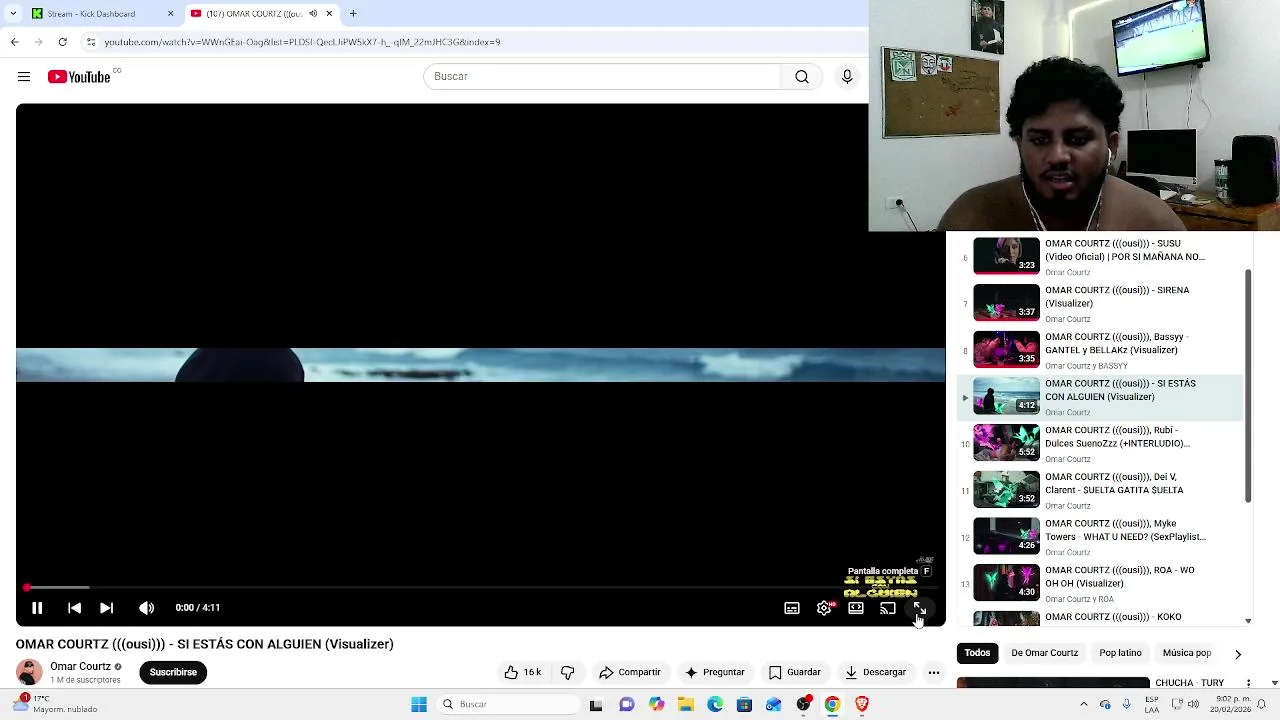Select the SI ESTÁS CON ALGUIEN playlist row

coord(1100,397)
